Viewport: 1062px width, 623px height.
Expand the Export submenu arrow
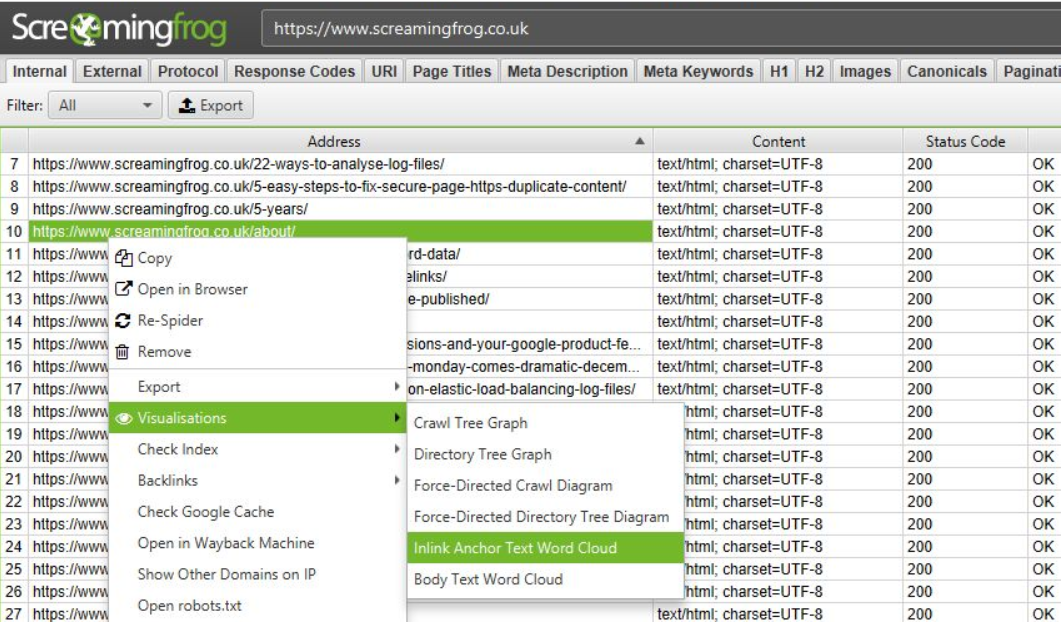point(397,386)
